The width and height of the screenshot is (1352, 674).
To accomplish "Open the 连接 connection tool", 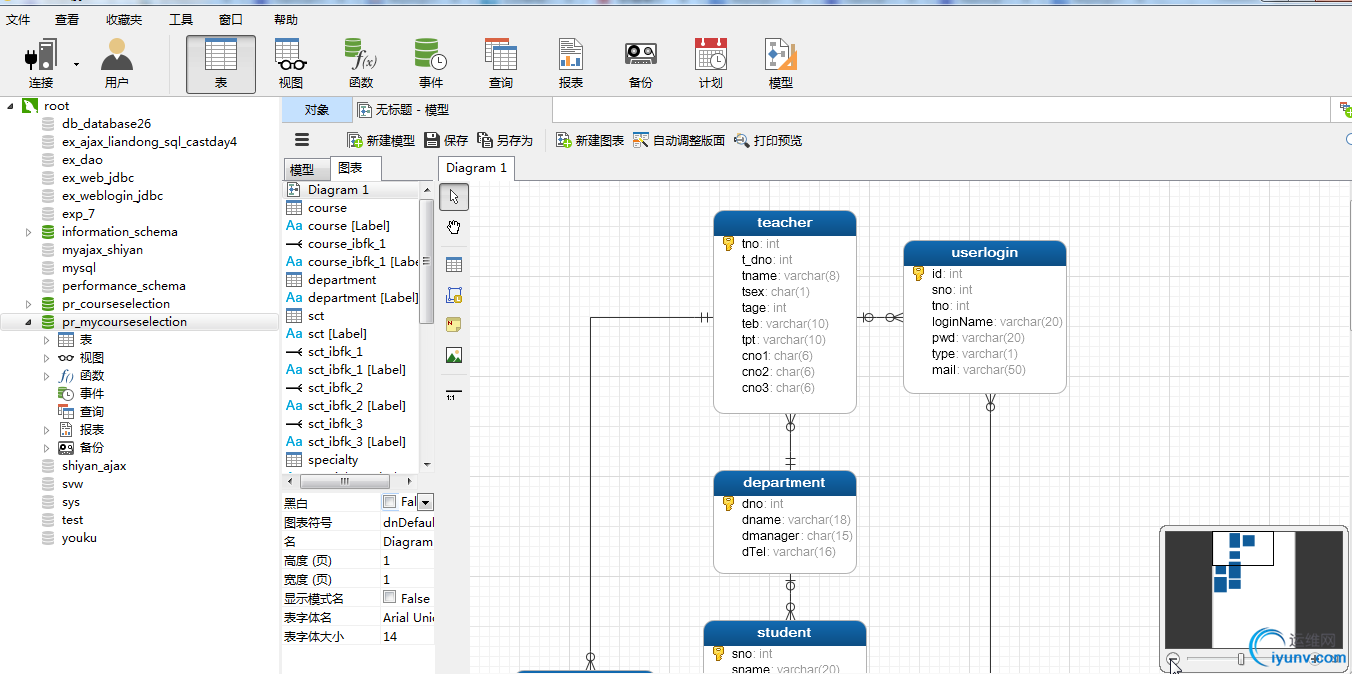I will pos(40,64).
